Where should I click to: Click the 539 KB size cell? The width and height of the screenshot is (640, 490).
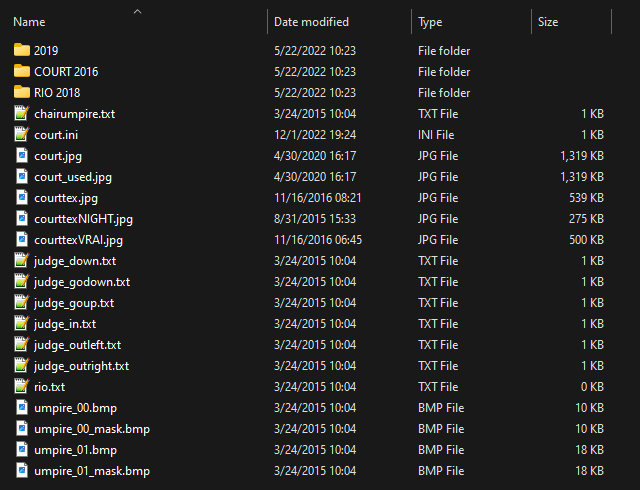click(587, 198)
